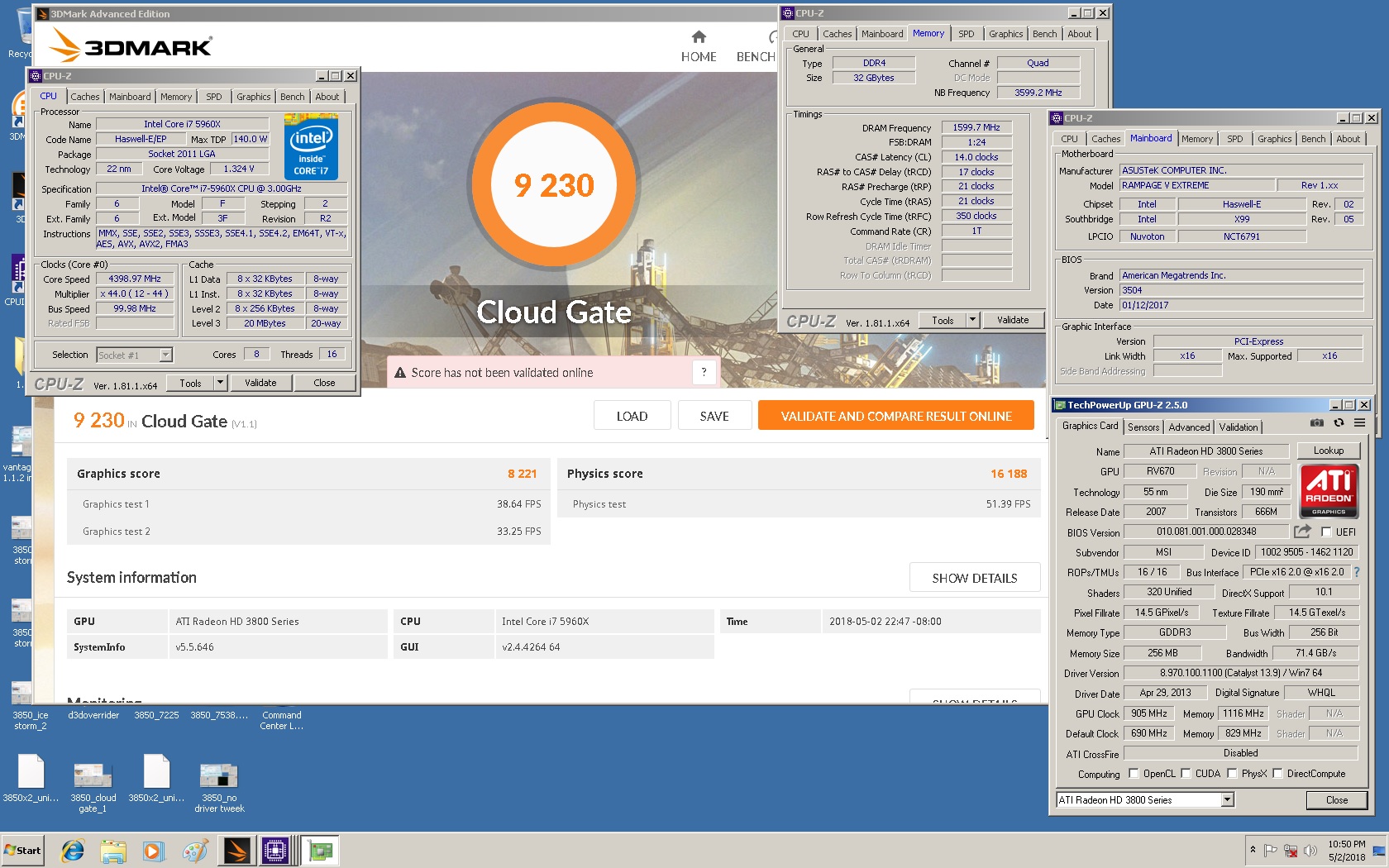1389x868 pixels.
Task: Expand Tools dropdown arrow in Memory CPU-Z window
Action: coord(972,320)
